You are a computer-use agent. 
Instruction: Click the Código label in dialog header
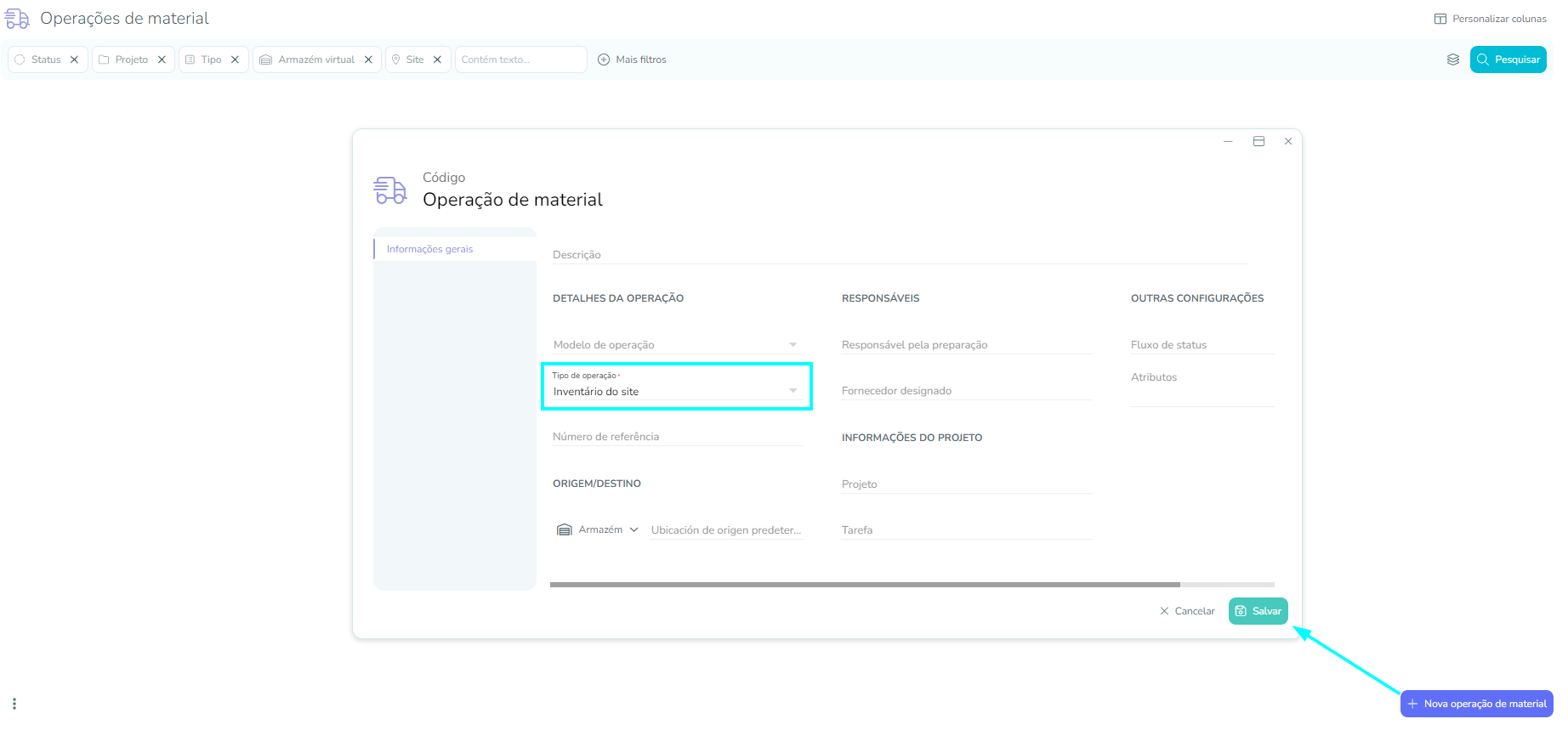pos(444,177)
